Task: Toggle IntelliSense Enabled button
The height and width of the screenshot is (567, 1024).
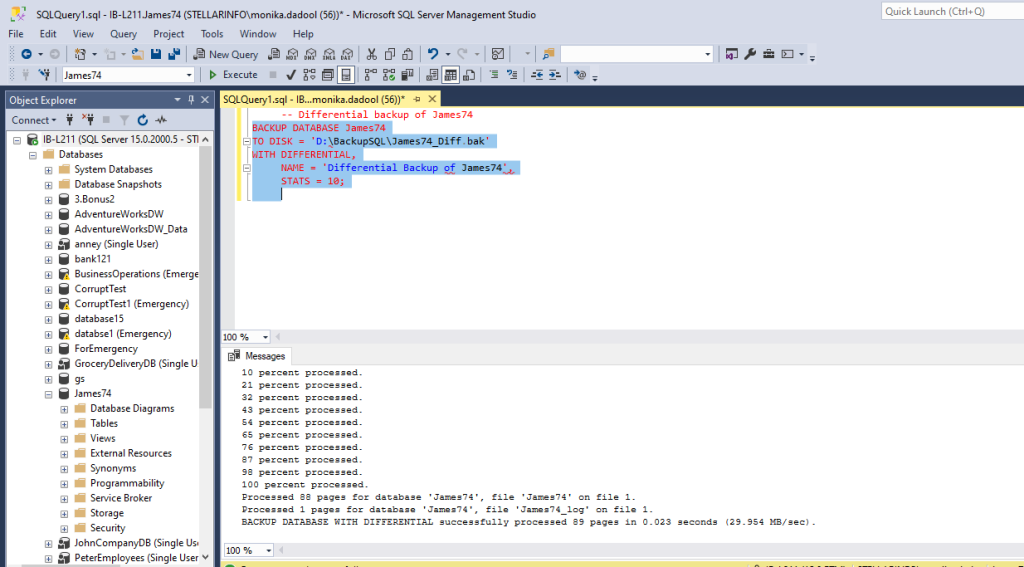Action: click(346, 75)
